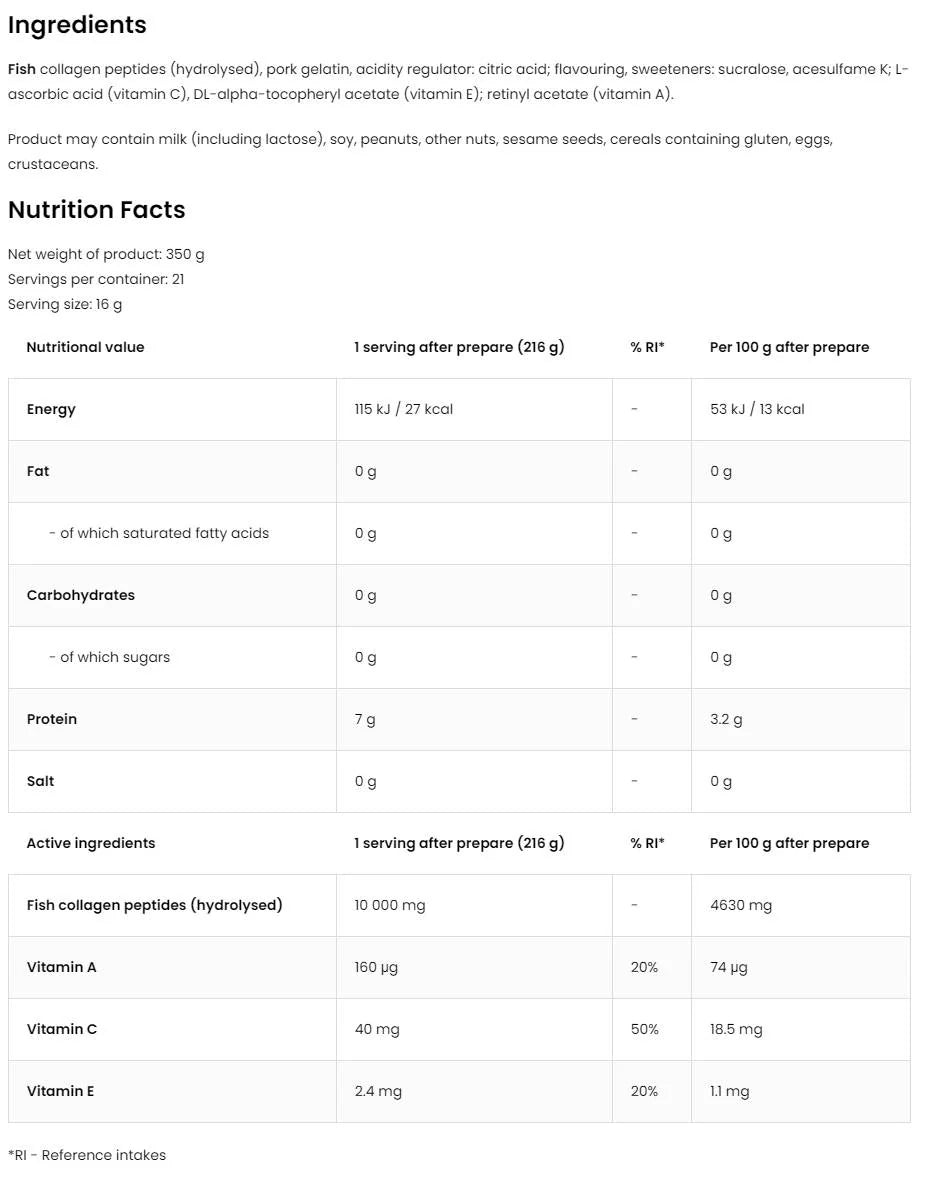Viewport: 940px width, 1178px height.
Task: Click the Active ingredients column header
Action: (x=91, y=843)
